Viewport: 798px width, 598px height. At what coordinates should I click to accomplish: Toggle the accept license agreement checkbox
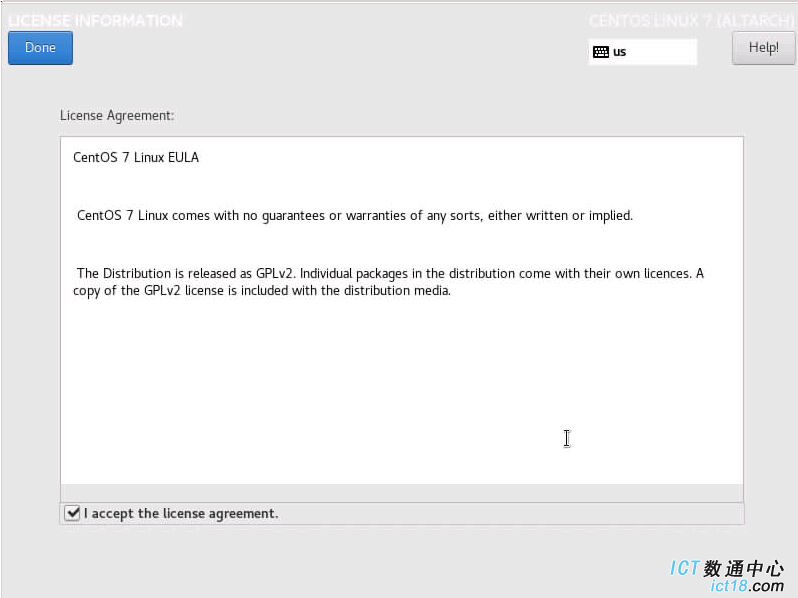72,513
